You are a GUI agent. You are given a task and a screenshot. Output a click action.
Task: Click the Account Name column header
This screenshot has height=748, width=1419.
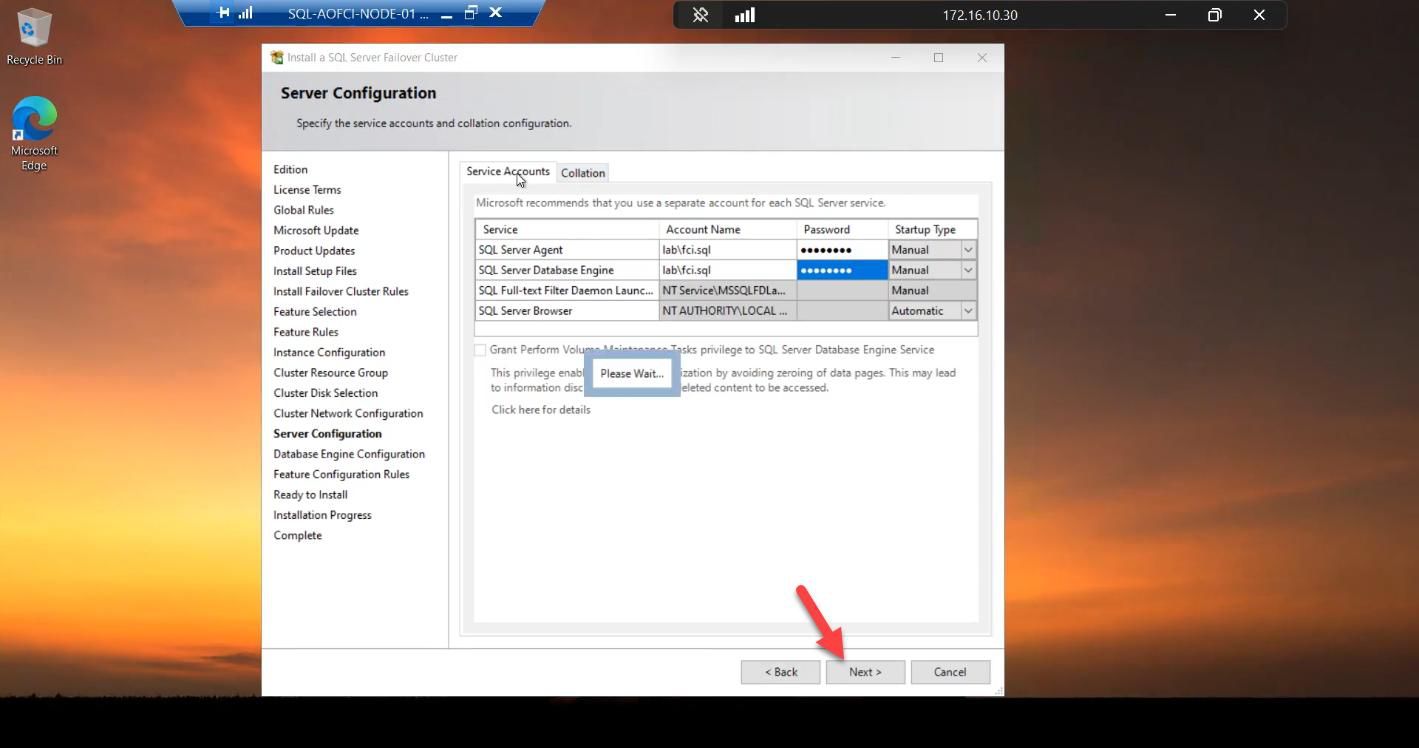click(728, 230)
